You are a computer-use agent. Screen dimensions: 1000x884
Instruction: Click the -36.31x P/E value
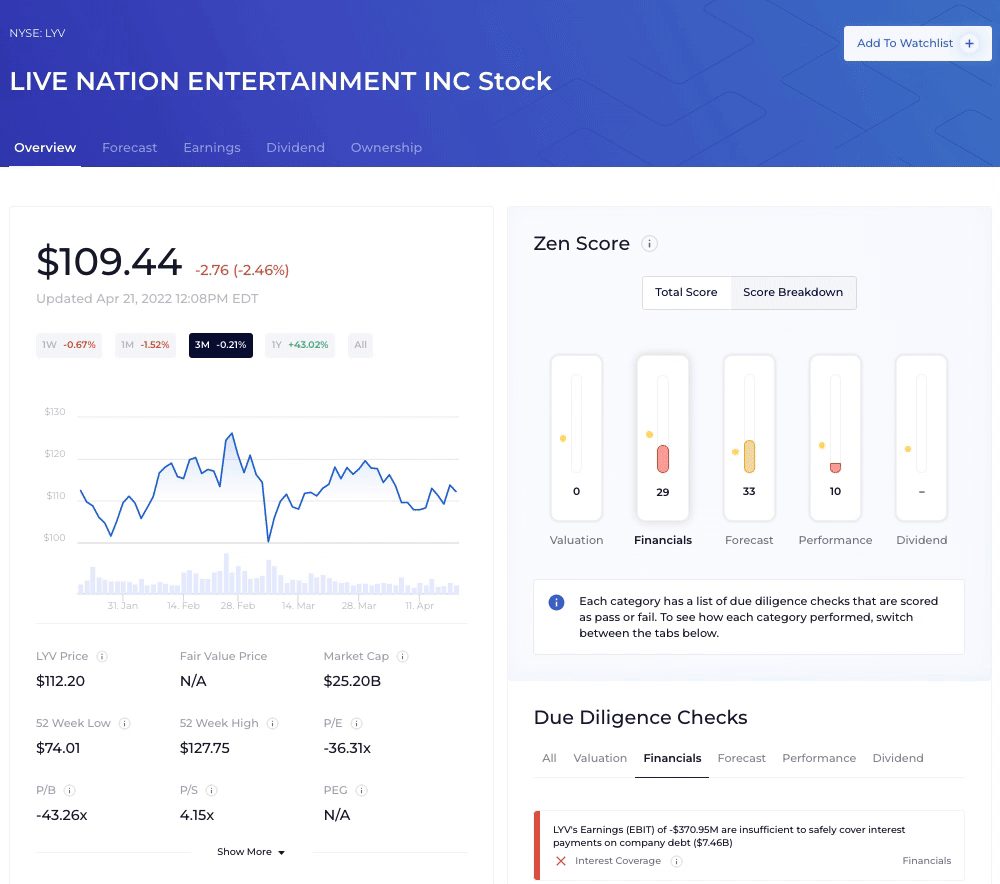[347, 748]
